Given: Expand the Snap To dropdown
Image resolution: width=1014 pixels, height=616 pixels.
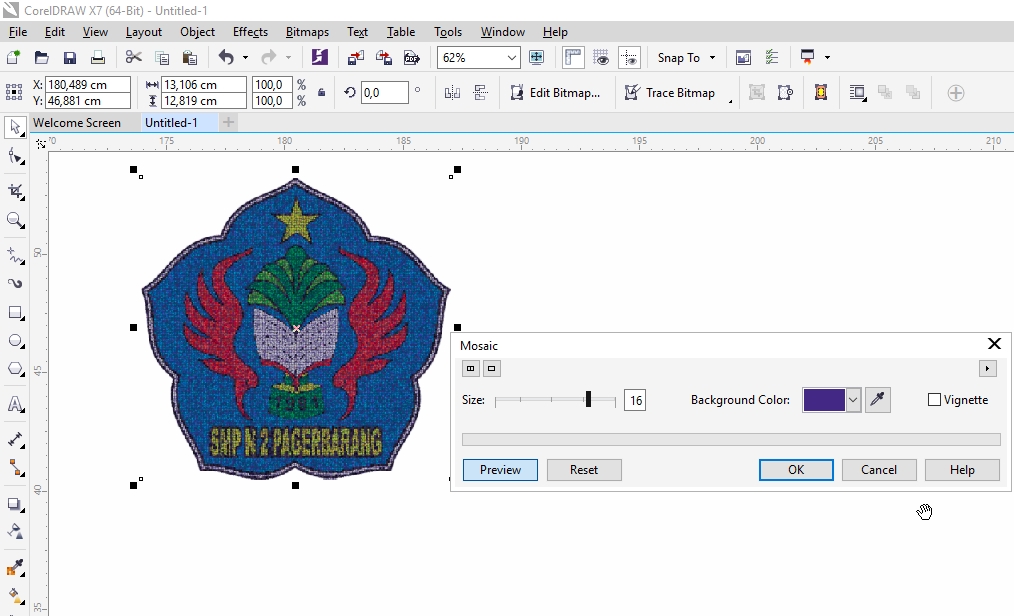Looking at the screenshot, I should 713,58.
